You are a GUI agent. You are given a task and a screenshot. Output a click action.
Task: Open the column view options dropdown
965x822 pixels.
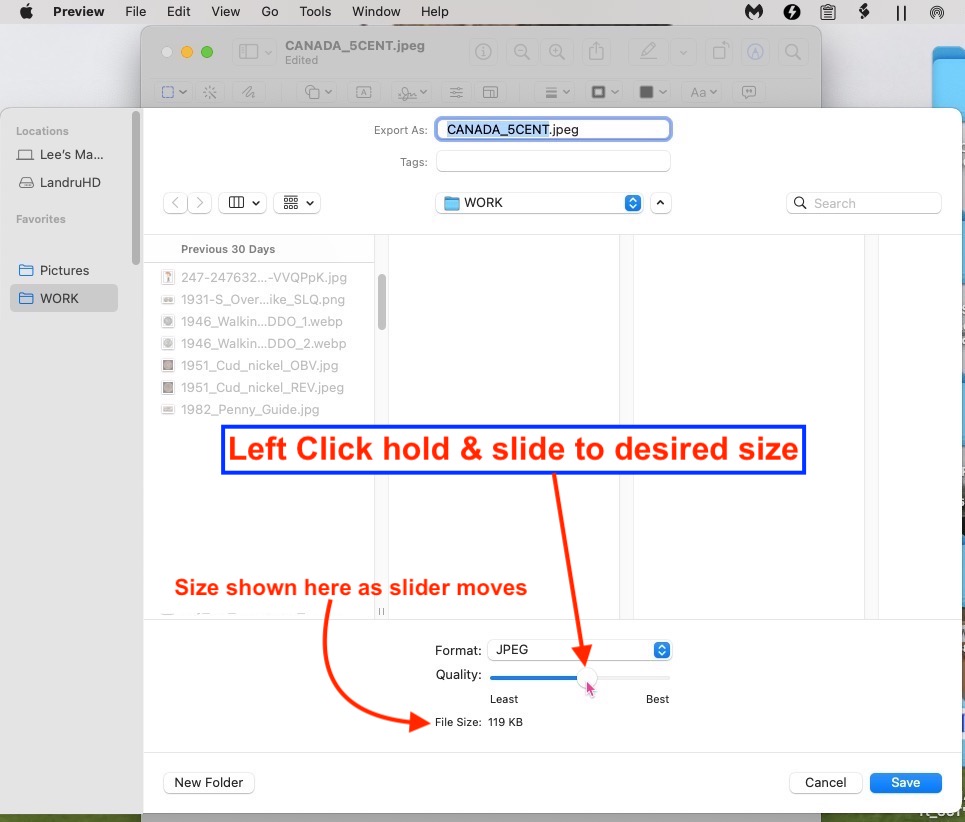(242, 202)
